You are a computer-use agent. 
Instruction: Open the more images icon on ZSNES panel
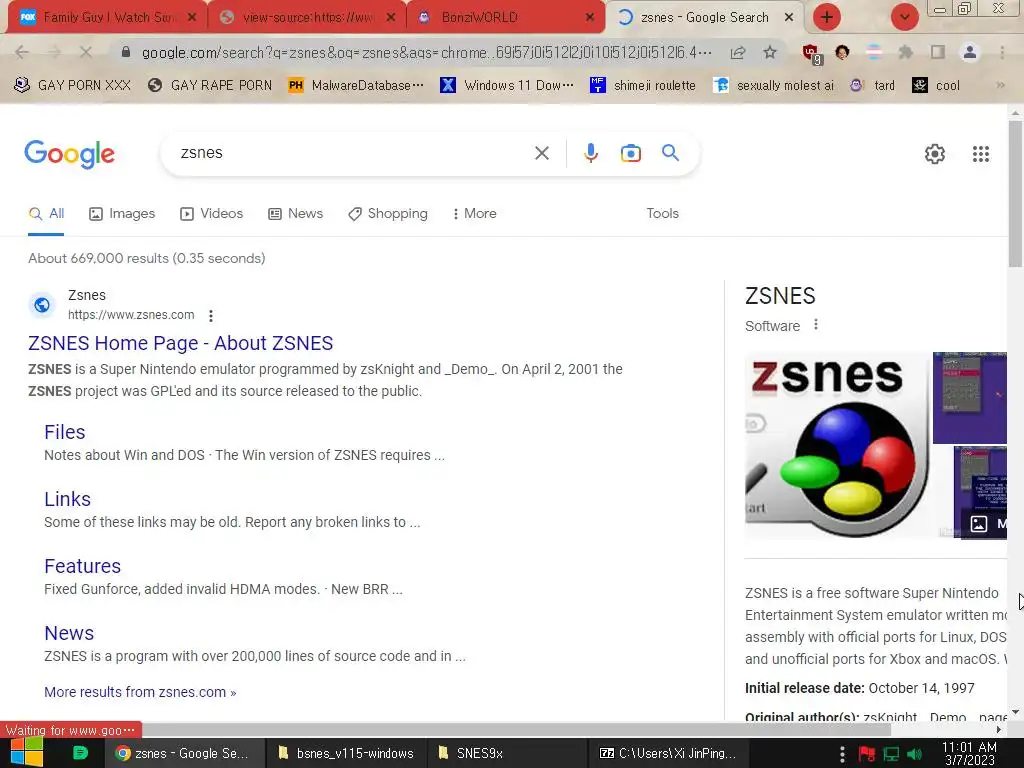pyautogui.click(x=978, y=524)
